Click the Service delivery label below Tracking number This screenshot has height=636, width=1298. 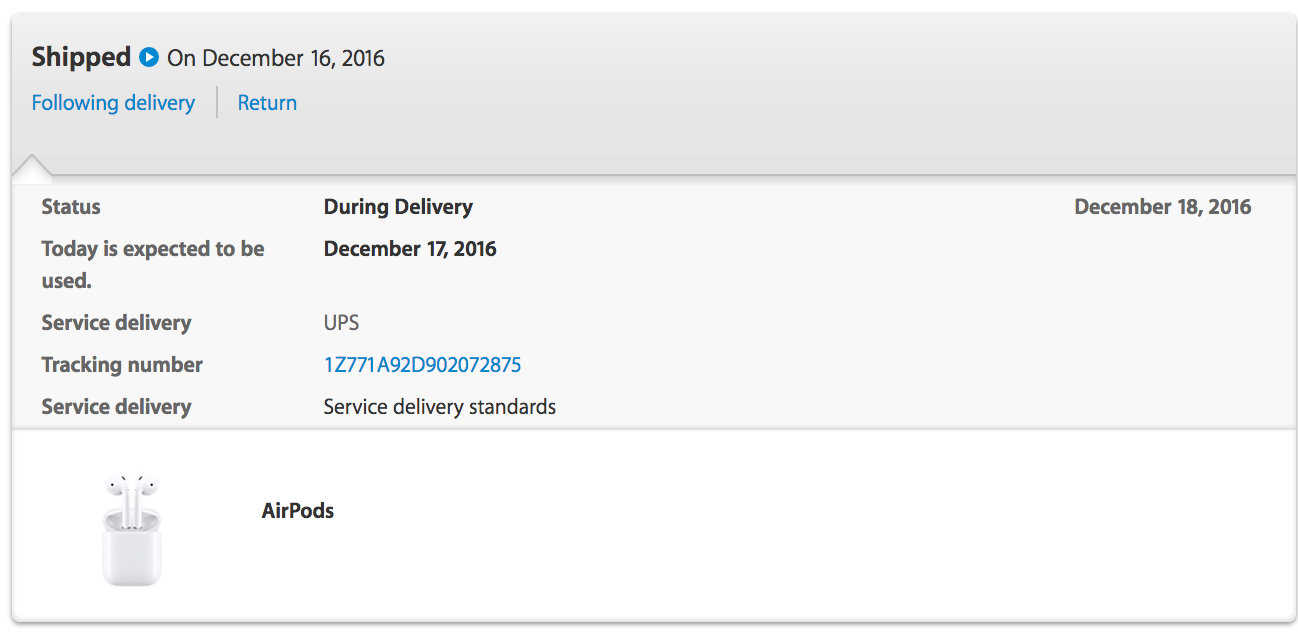point(116,407)
